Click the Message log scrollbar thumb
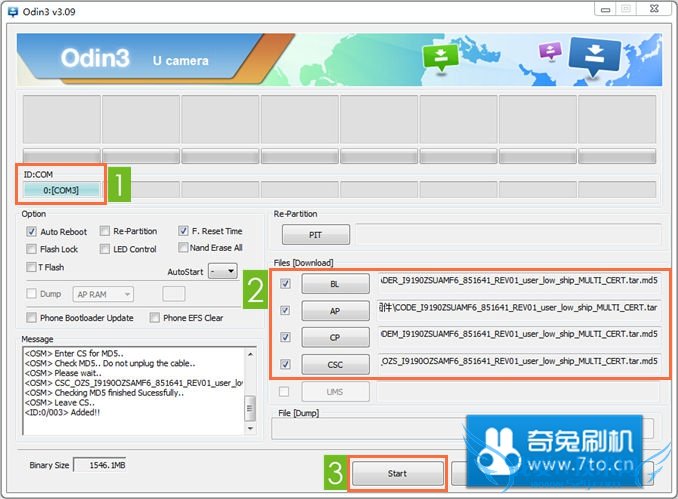 pos(250,408)
